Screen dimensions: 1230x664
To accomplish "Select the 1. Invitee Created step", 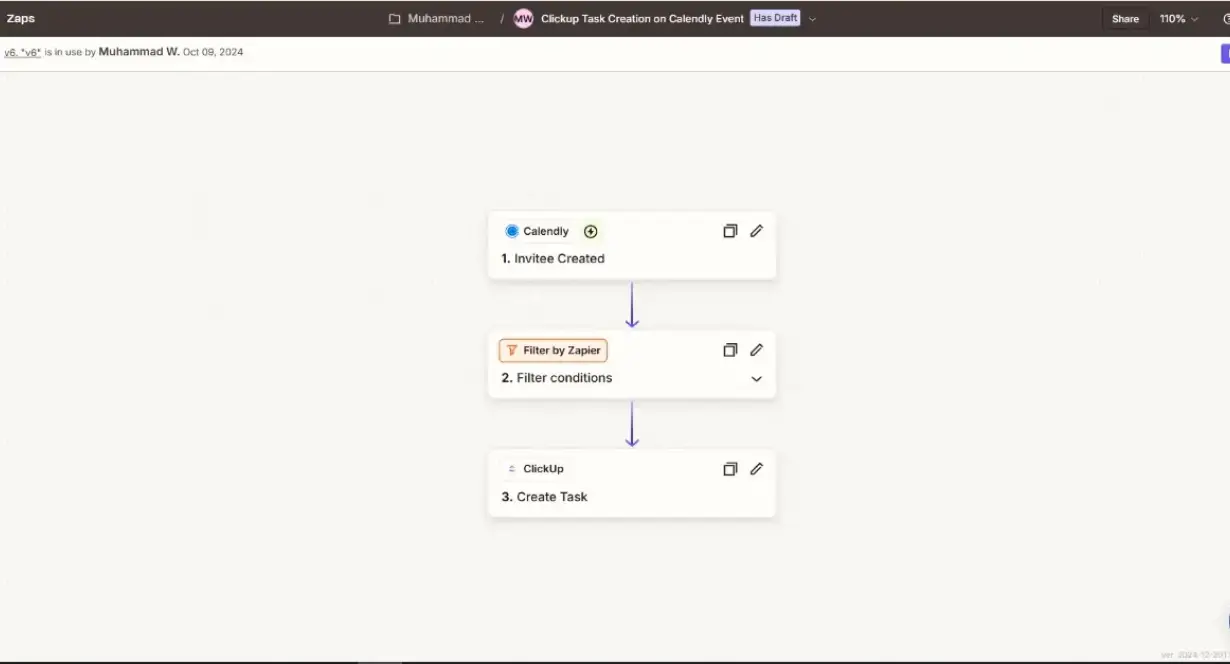I will [x=632, y=245].
